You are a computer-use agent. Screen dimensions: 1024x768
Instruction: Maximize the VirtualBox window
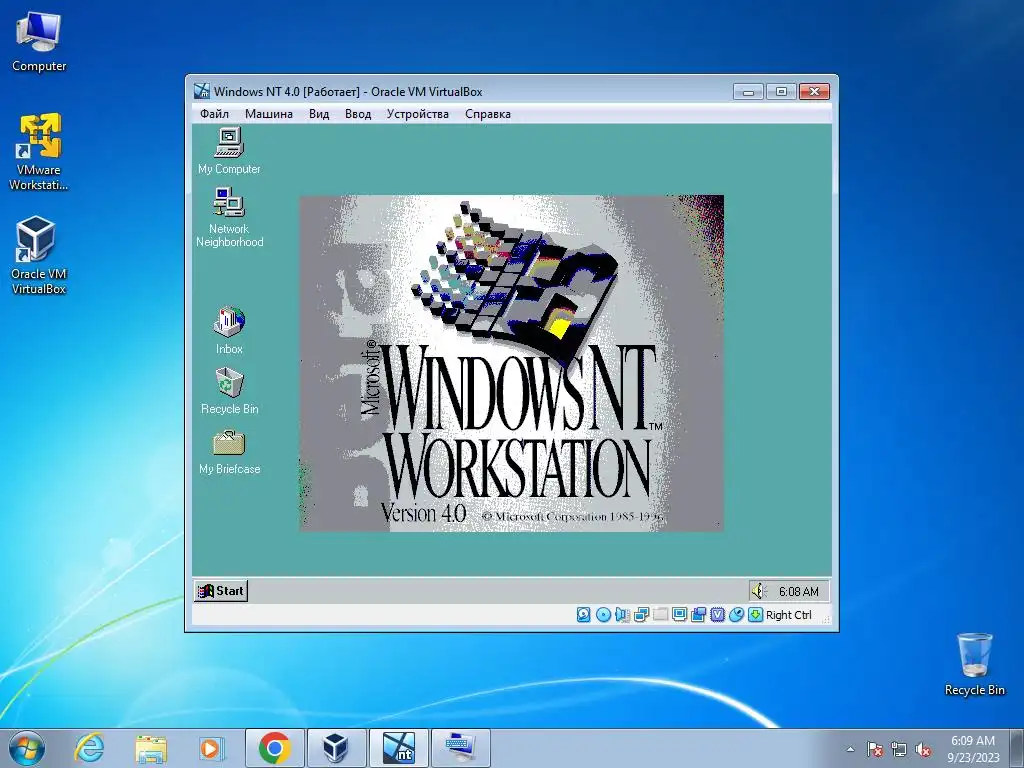[x=781, y=91]
